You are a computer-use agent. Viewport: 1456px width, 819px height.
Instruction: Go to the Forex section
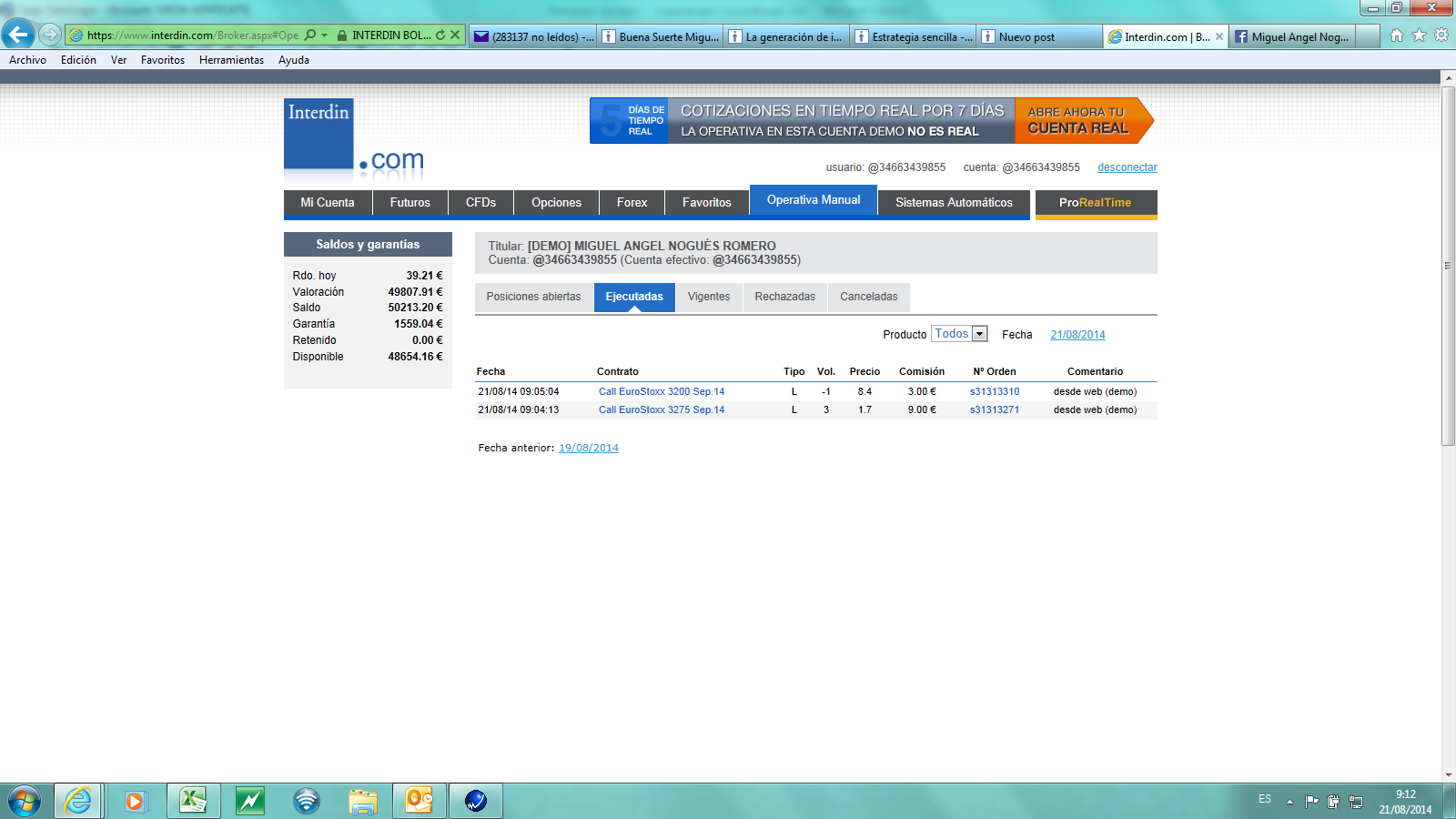(632, 203)
